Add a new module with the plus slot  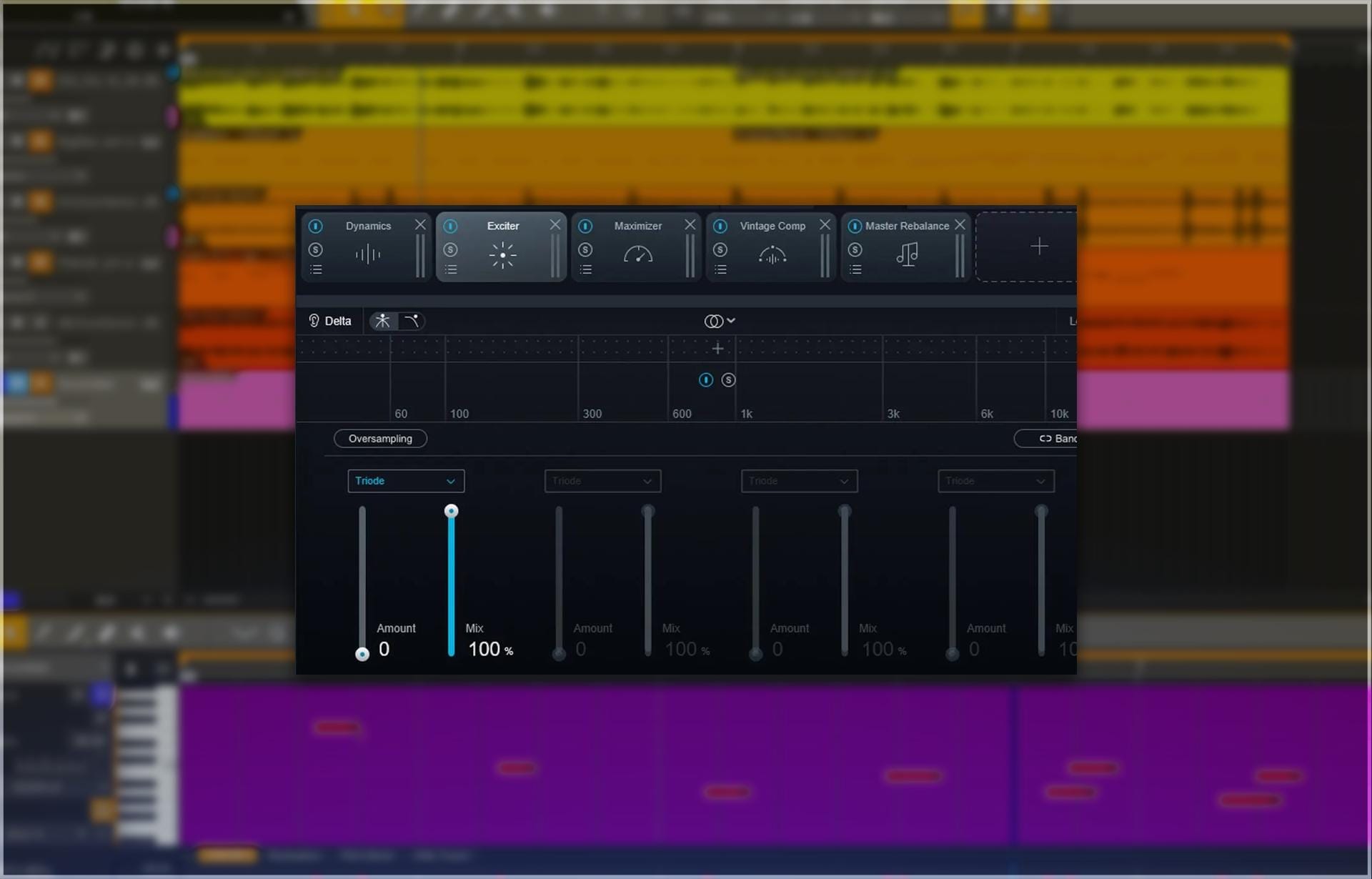pos(1039,246)
